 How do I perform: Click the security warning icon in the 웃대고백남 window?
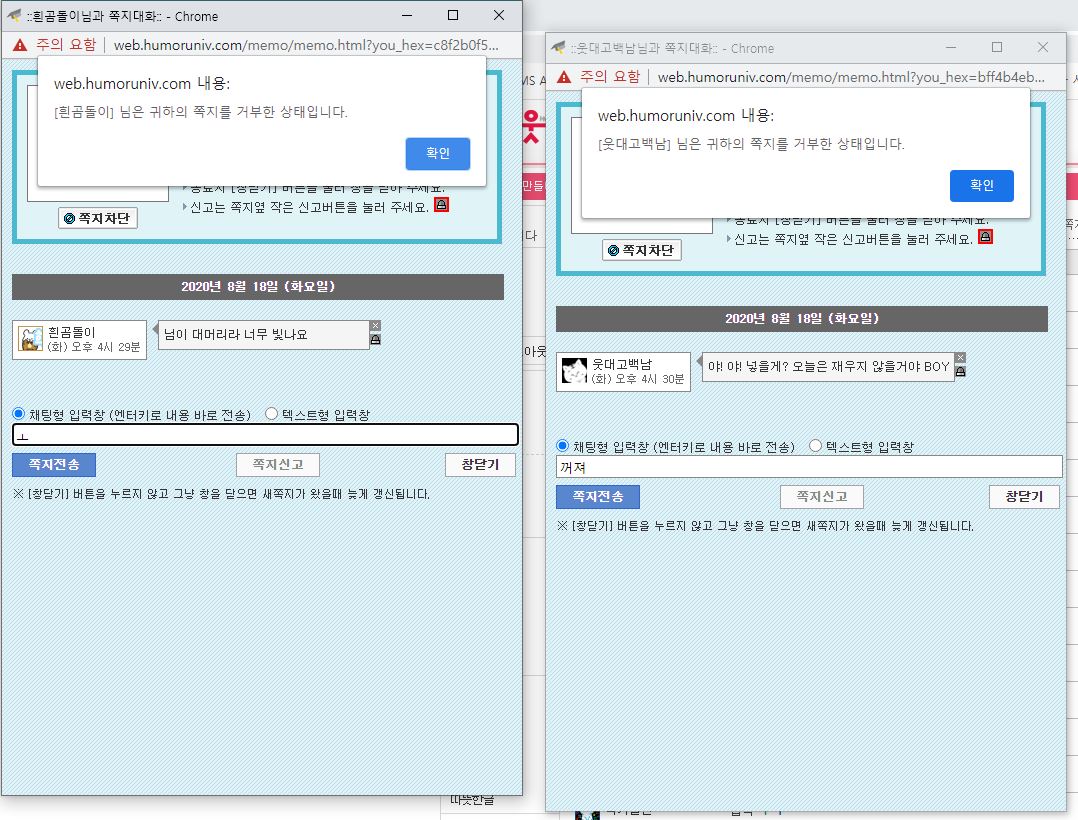coord(564,76)
